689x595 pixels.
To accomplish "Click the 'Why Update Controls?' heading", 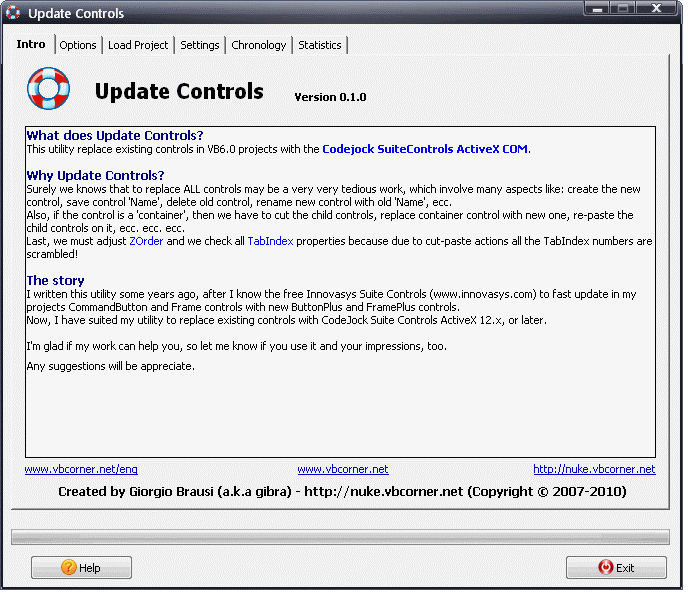I will 95,175.
